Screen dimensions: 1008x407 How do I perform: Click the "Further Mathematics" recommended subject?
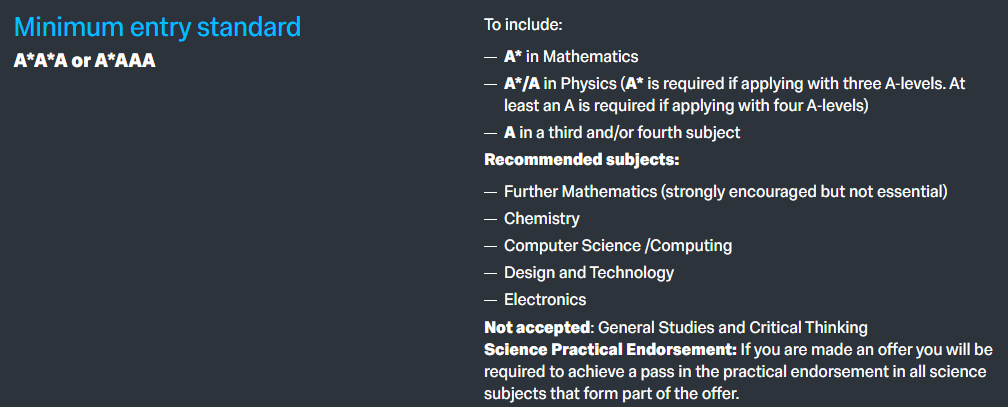725,191
